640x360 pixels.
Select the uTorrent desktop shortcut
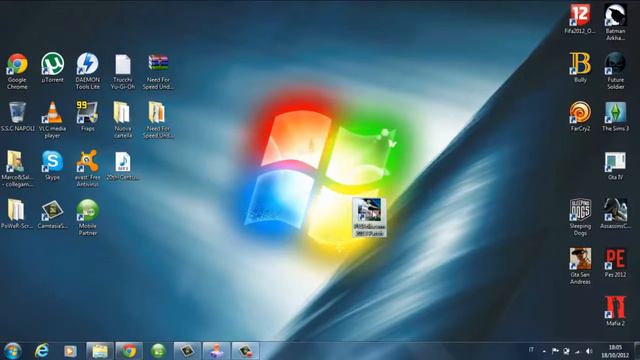tap(52, 67)
